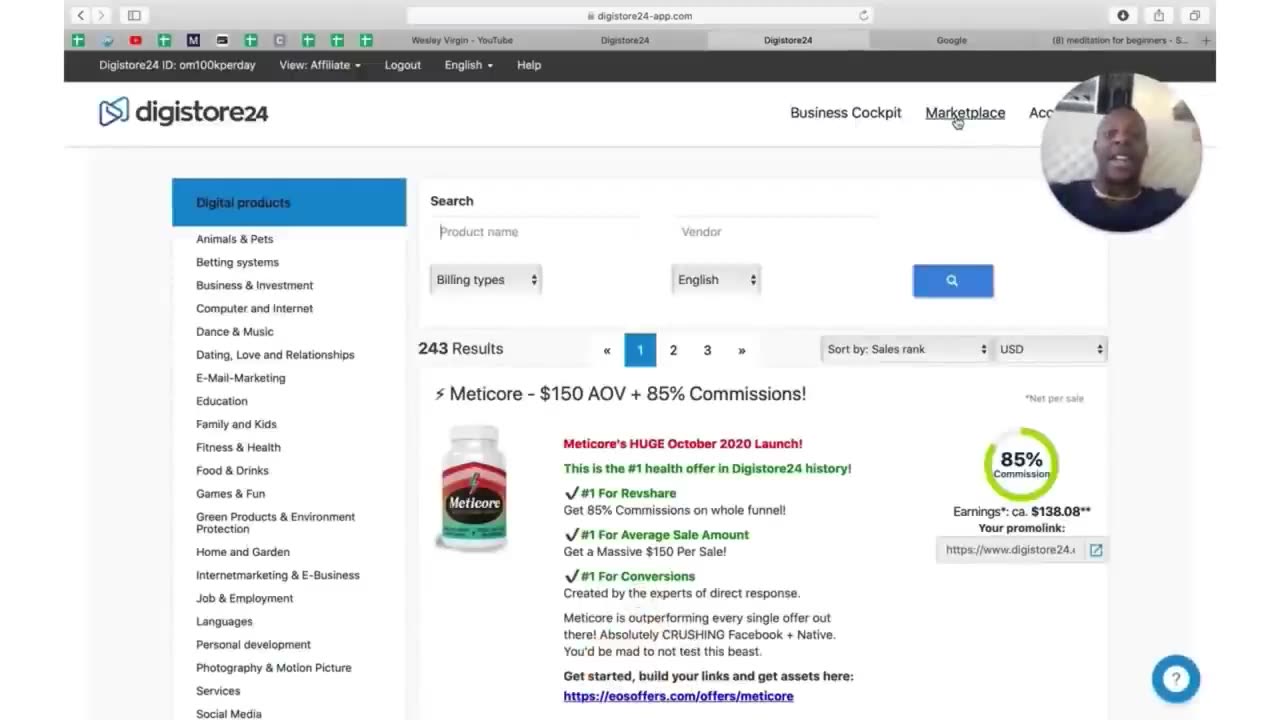Select Animals & Pets category

point(234,239)
